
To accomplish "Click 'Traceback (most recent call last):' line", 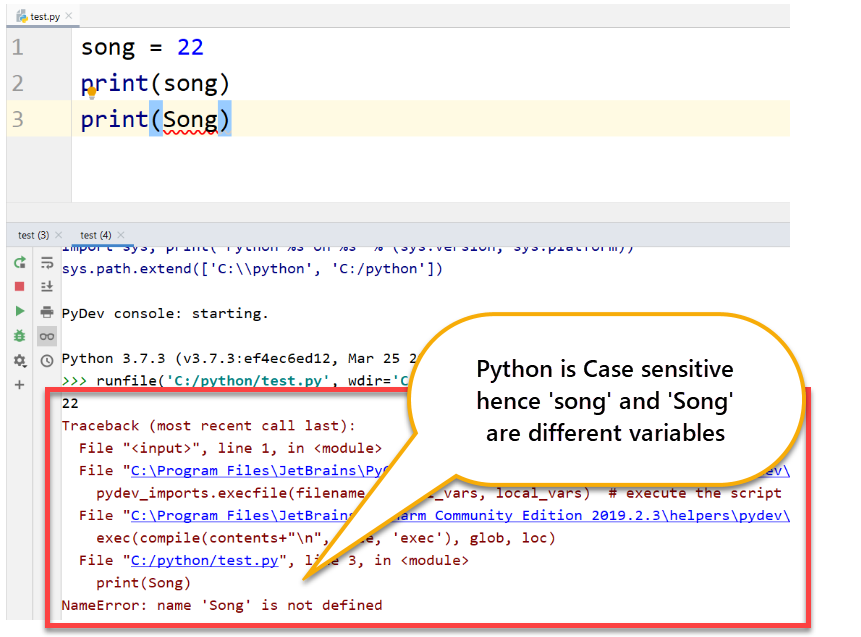I will click(209, 426).
